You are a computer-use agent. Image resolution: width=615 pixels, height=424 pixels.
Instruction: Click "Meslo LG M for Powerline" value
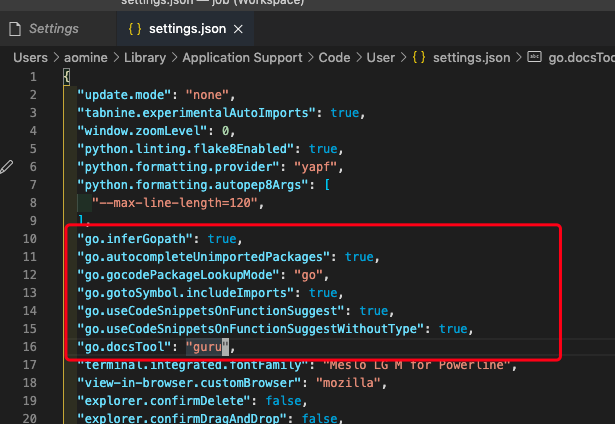(417, 365)
